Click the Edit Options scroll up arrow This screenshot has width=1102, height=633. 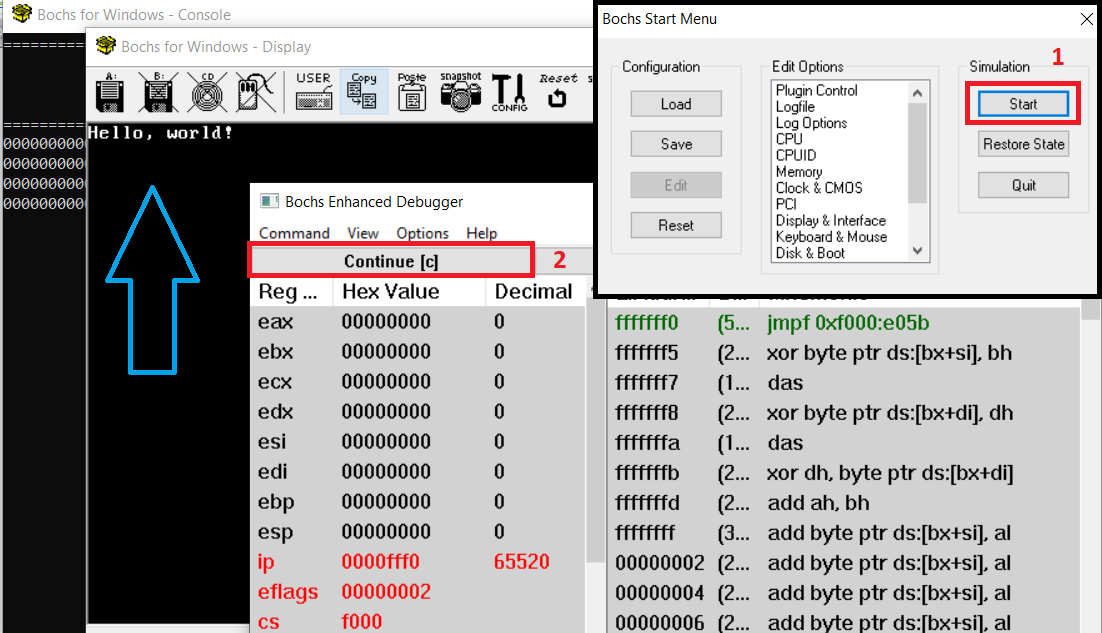coord(917,93)
